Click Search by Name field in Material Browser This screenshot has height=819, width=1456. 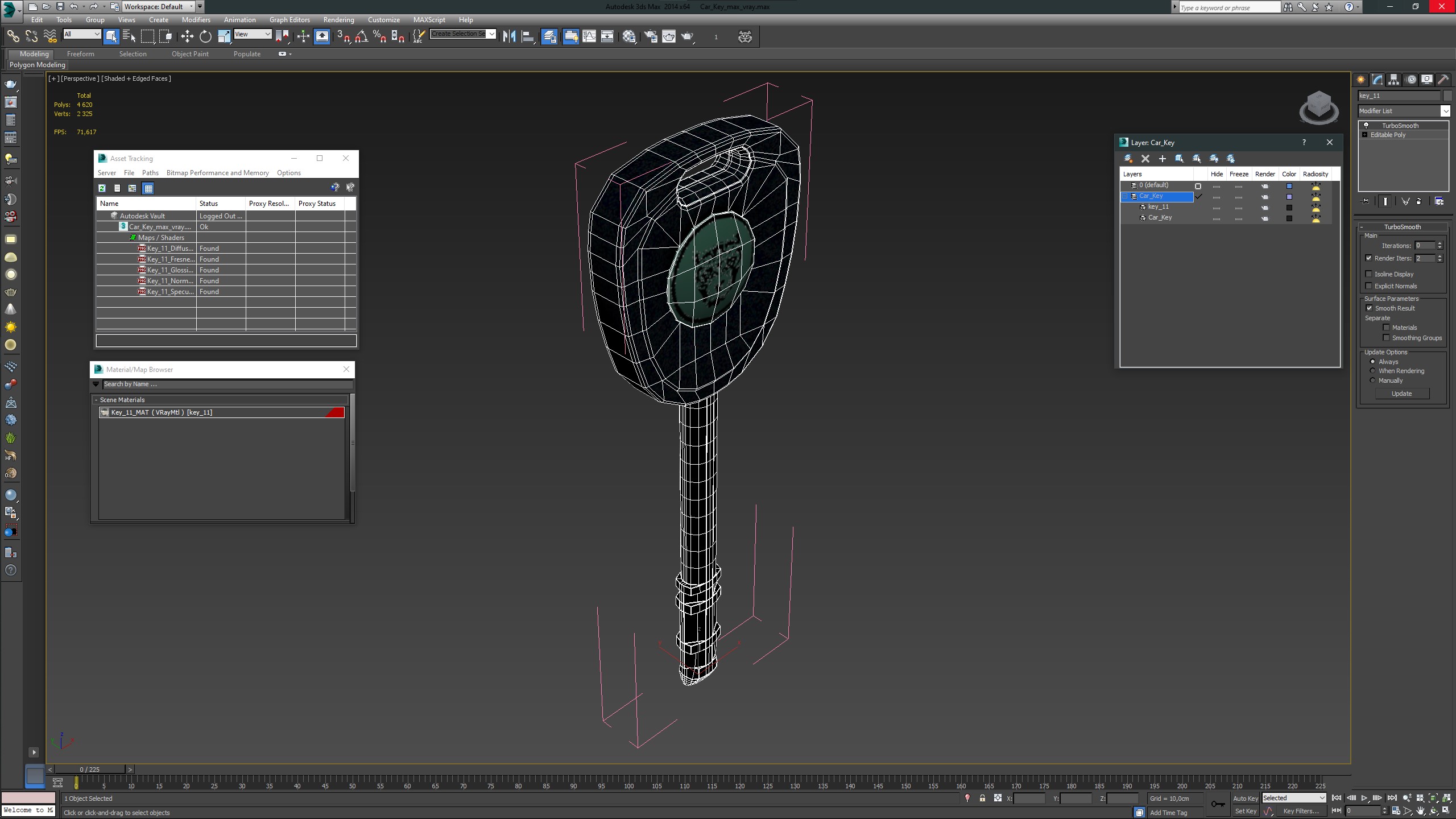tap(227, 384)
